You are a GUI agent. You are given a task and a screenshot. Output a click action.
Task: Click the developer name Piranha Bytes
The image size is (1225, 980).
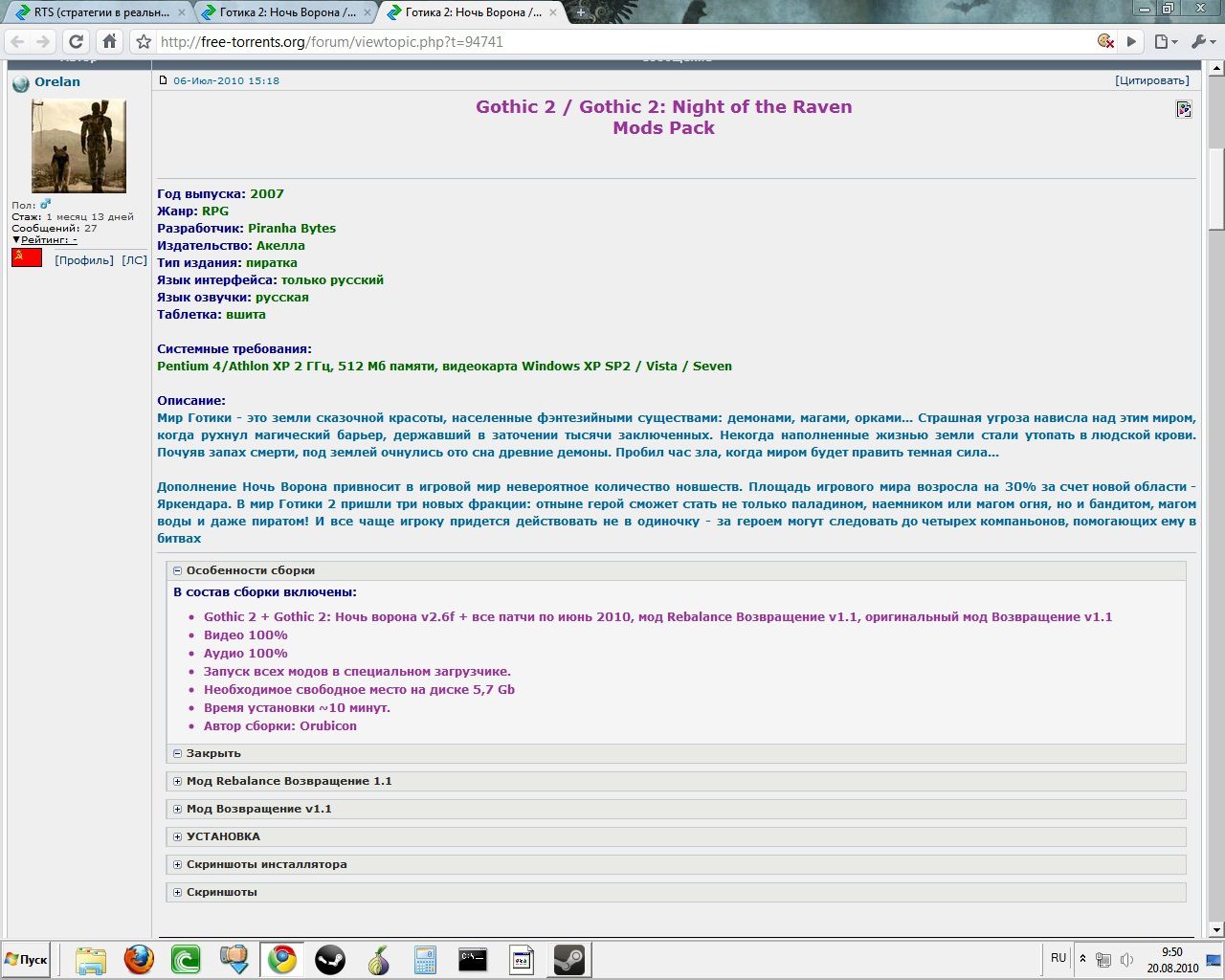pos(292,228)
